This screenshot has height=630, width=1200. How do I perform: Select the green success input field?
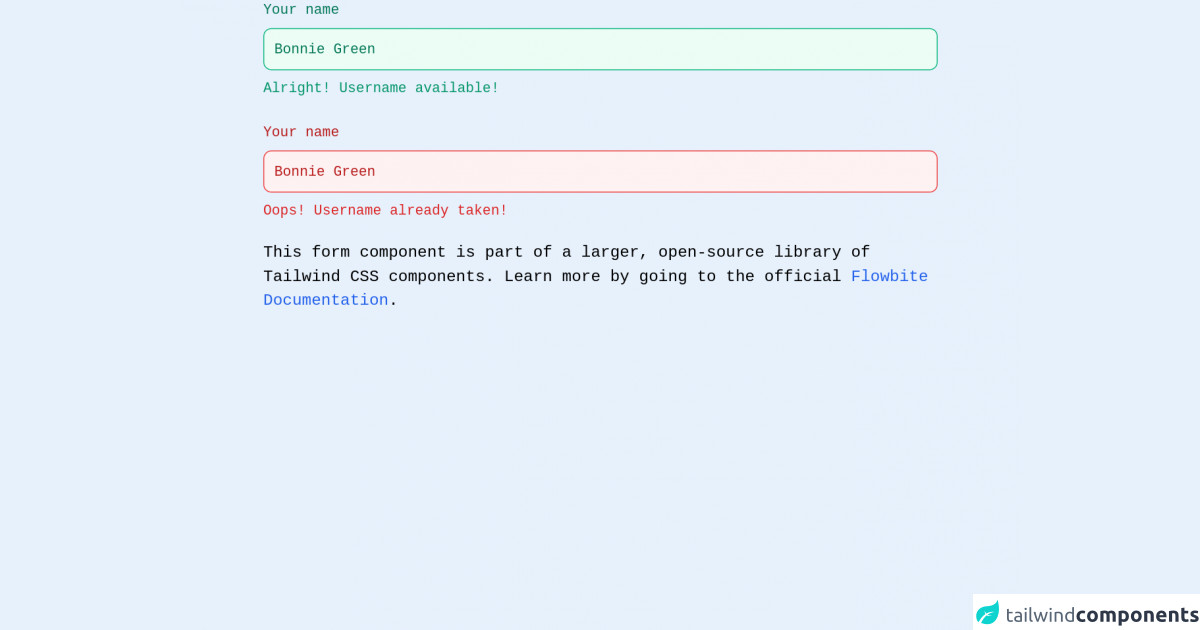600,48
